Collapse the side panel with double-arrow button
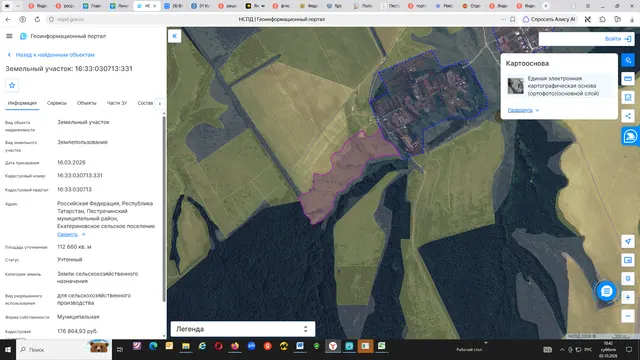 click(175, 36)
